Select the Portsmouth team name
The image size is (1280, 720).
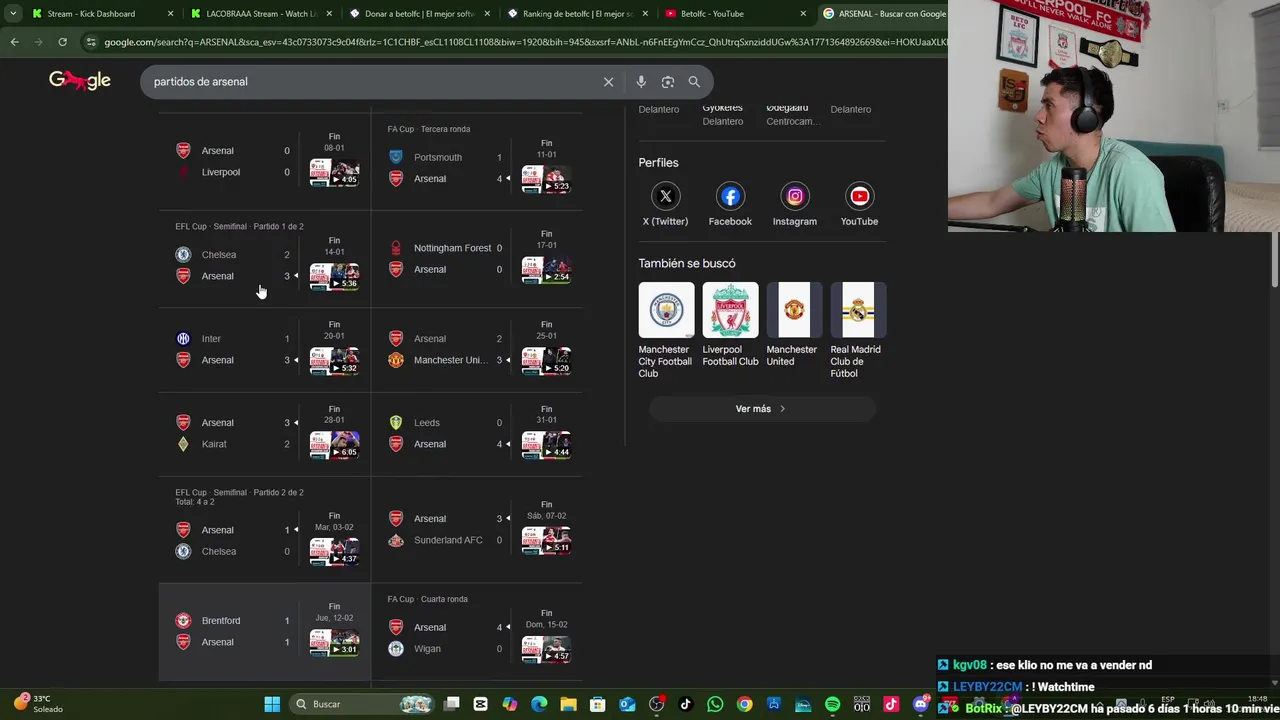pos(438,157)
